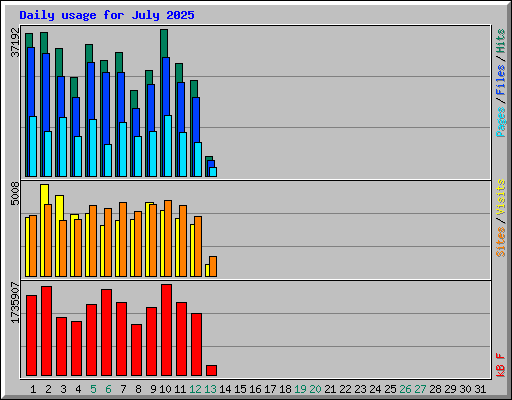Click the red KB bar for day 6
512x400 pixels.
(106, 333)
